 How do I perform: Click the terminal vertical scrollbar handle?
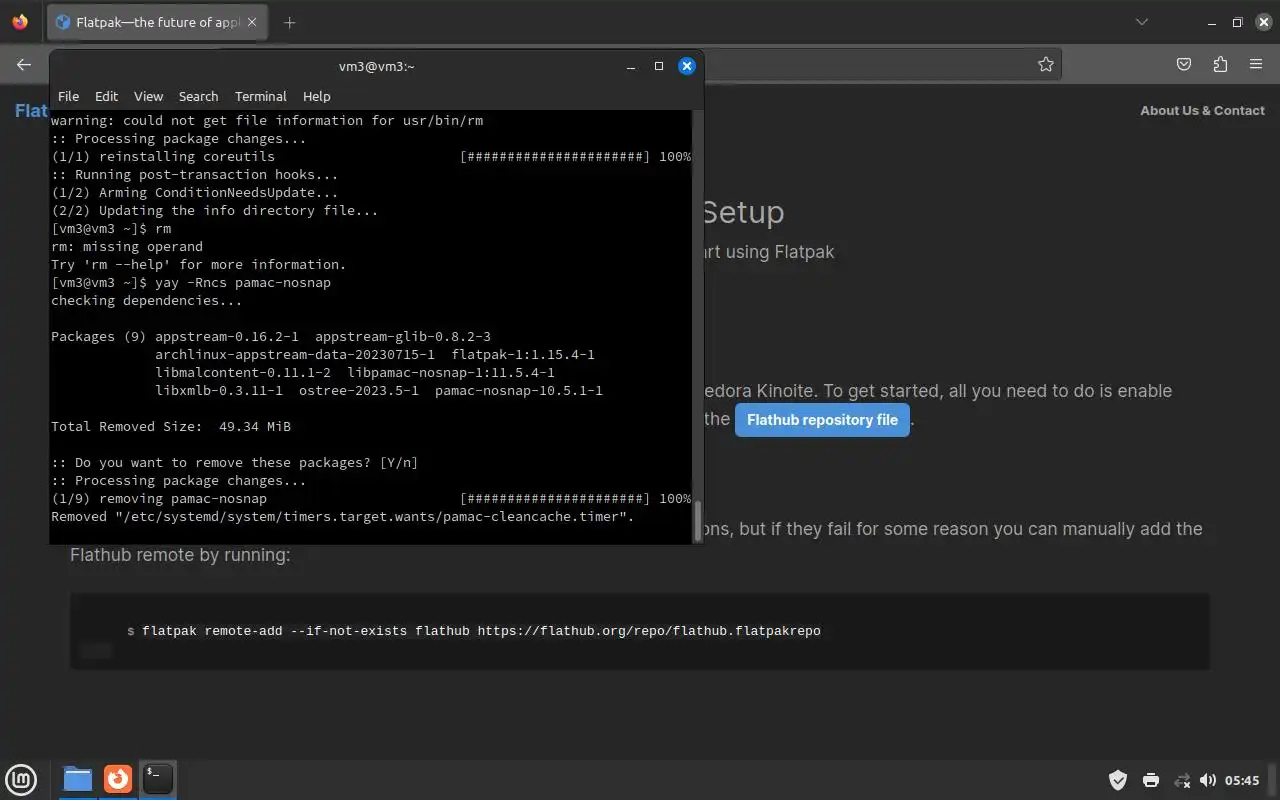[698, 520]
